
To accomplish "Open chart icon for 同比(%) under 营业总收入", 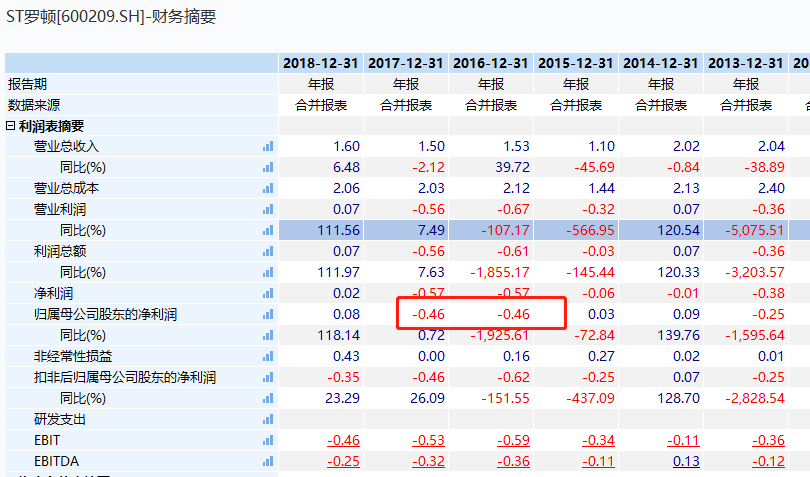I will 268,167.
